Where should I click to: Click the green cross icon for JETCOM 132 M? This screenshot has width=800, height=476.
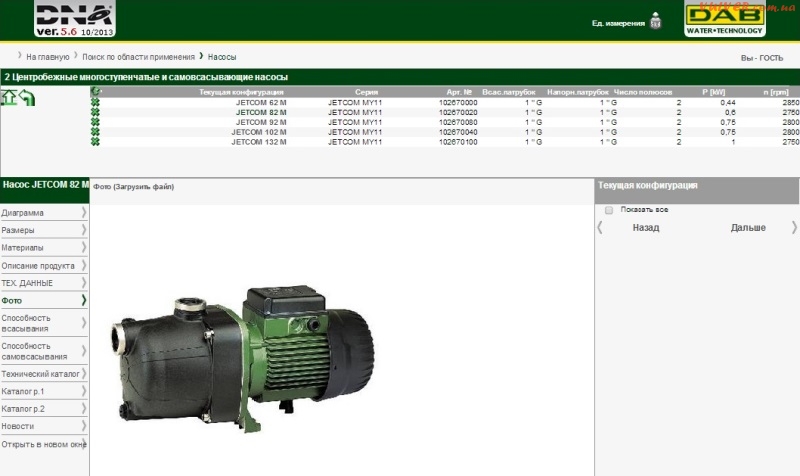95,142
